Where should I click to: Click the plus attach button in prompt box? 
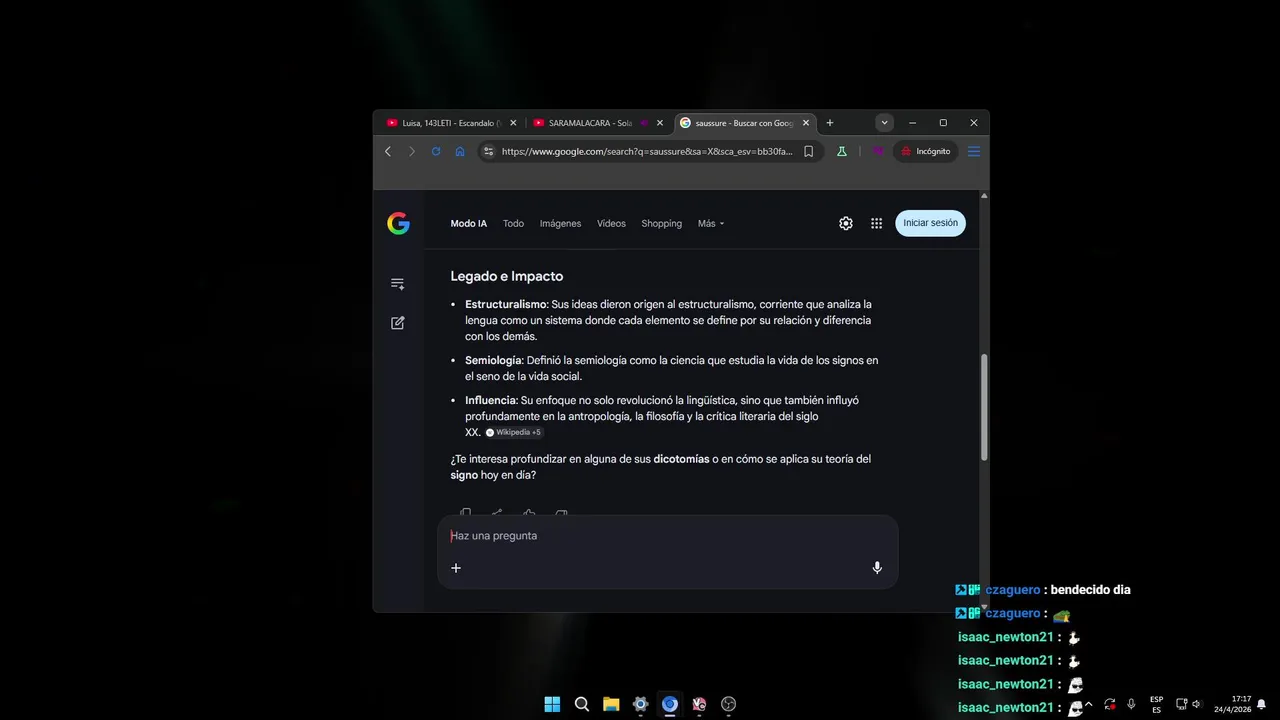(x=456, y=568)
